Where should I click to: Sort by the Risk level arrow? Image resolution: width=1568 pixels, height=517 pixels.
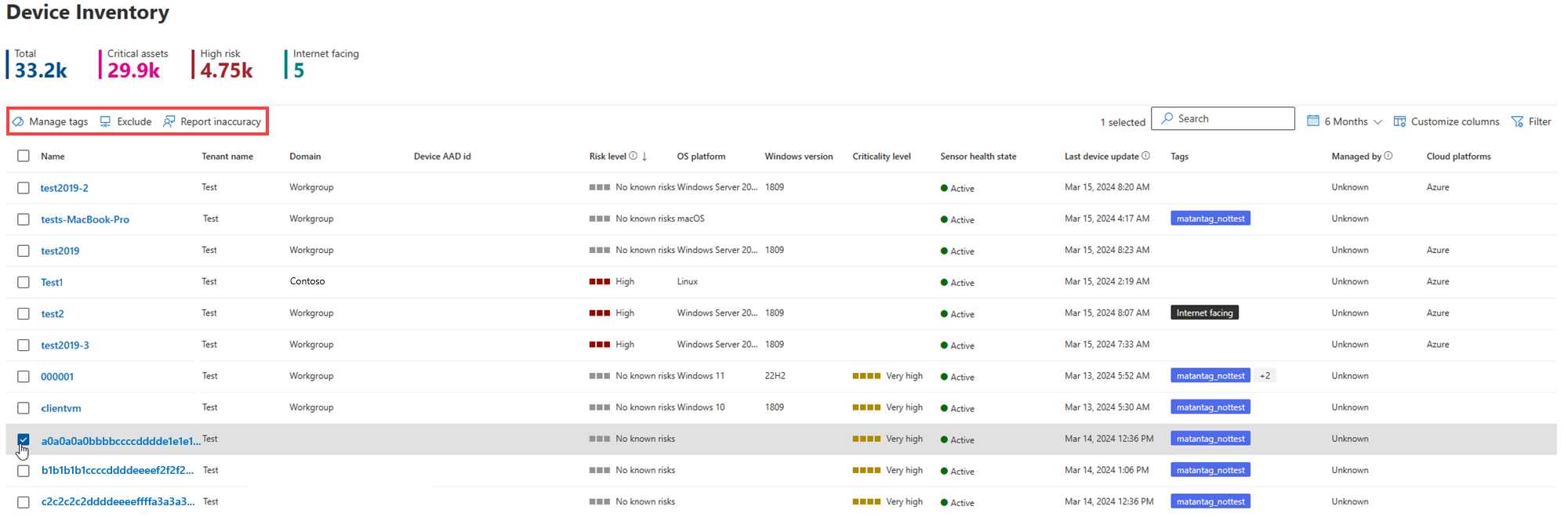click(x=644, y=156)
